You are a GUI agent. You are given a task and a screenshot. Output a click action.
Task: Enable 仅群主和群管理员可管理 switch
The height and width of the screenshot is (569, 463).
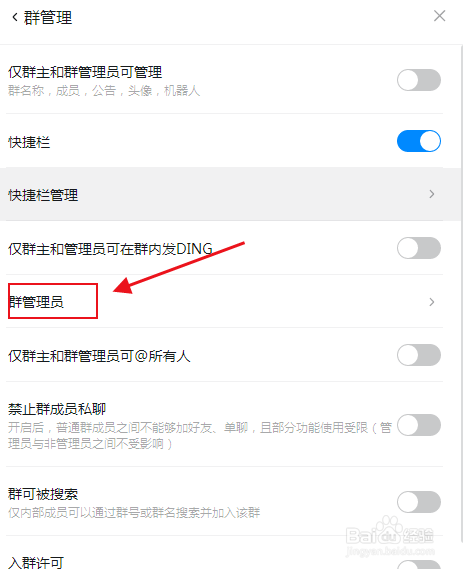click(x=419, y=80)
